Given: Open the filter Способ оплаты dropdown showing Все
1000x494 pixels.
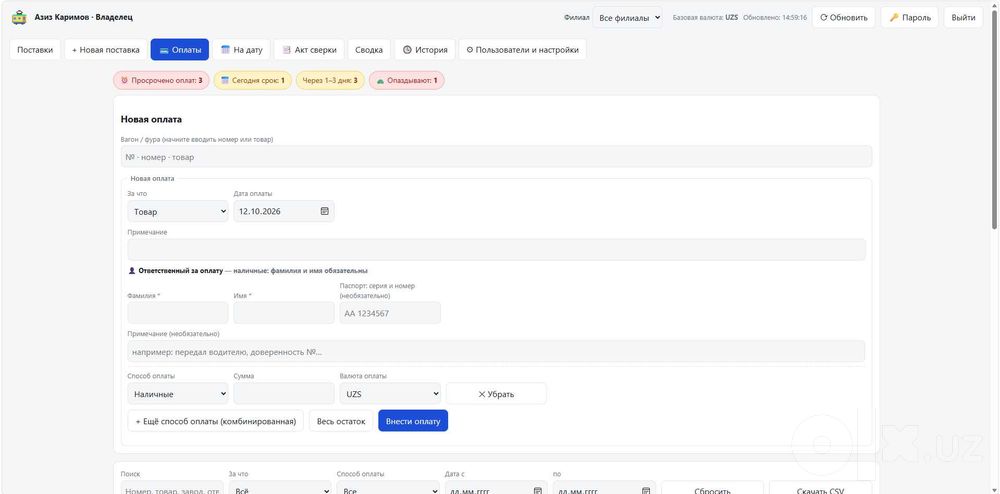Looking at the screenshot, I should point(388,490).
